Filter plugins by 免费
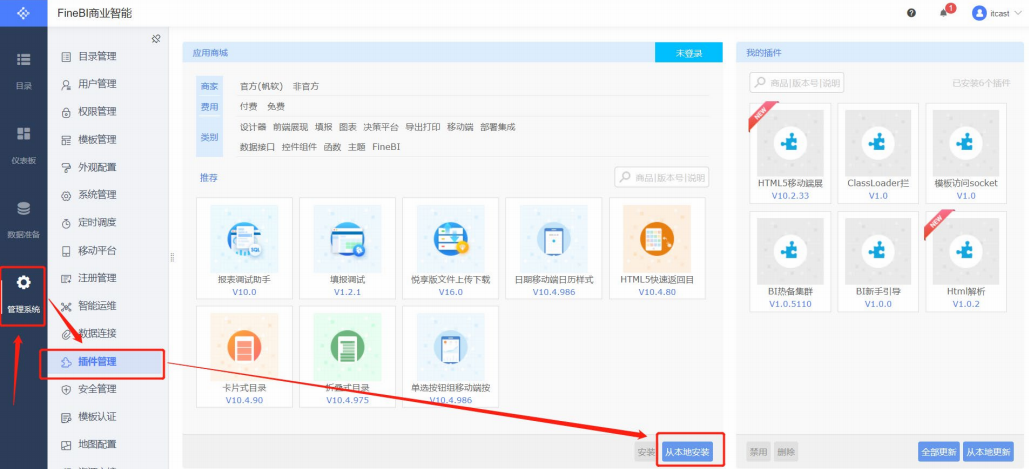The height and width of the screenshot is (469, 1029). pyautogui.click(x=276, y=106)
